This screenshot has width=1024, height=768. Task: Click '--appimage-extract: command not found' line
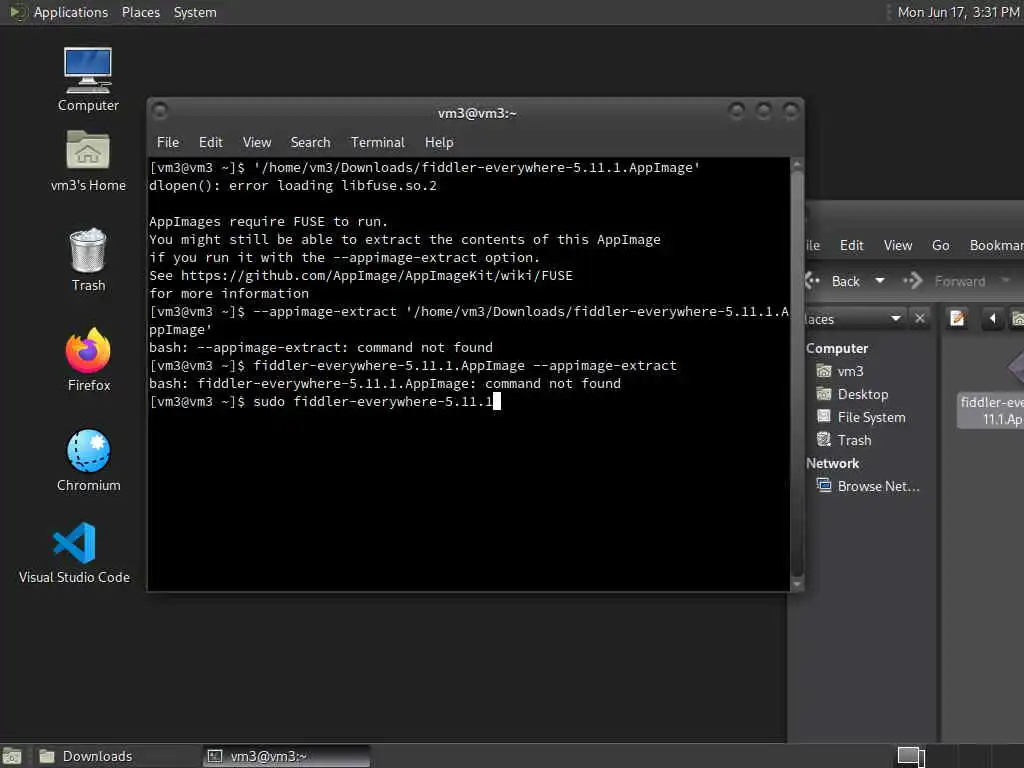pos(321,347)
